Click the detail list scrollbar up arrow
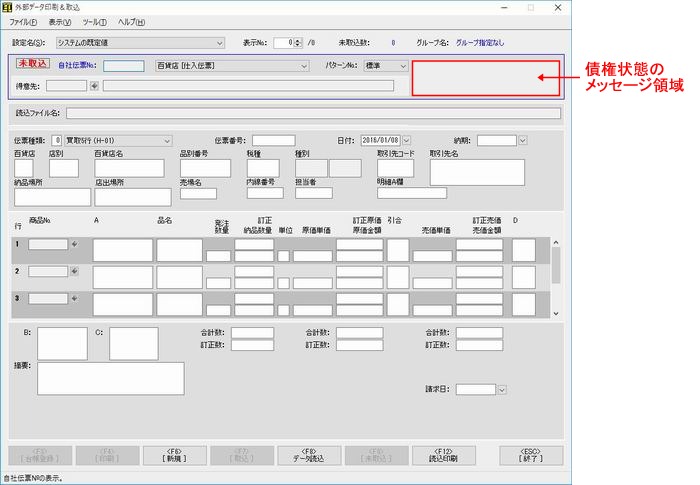The height and width of the screenshot is (485, 700). (556, 242)
